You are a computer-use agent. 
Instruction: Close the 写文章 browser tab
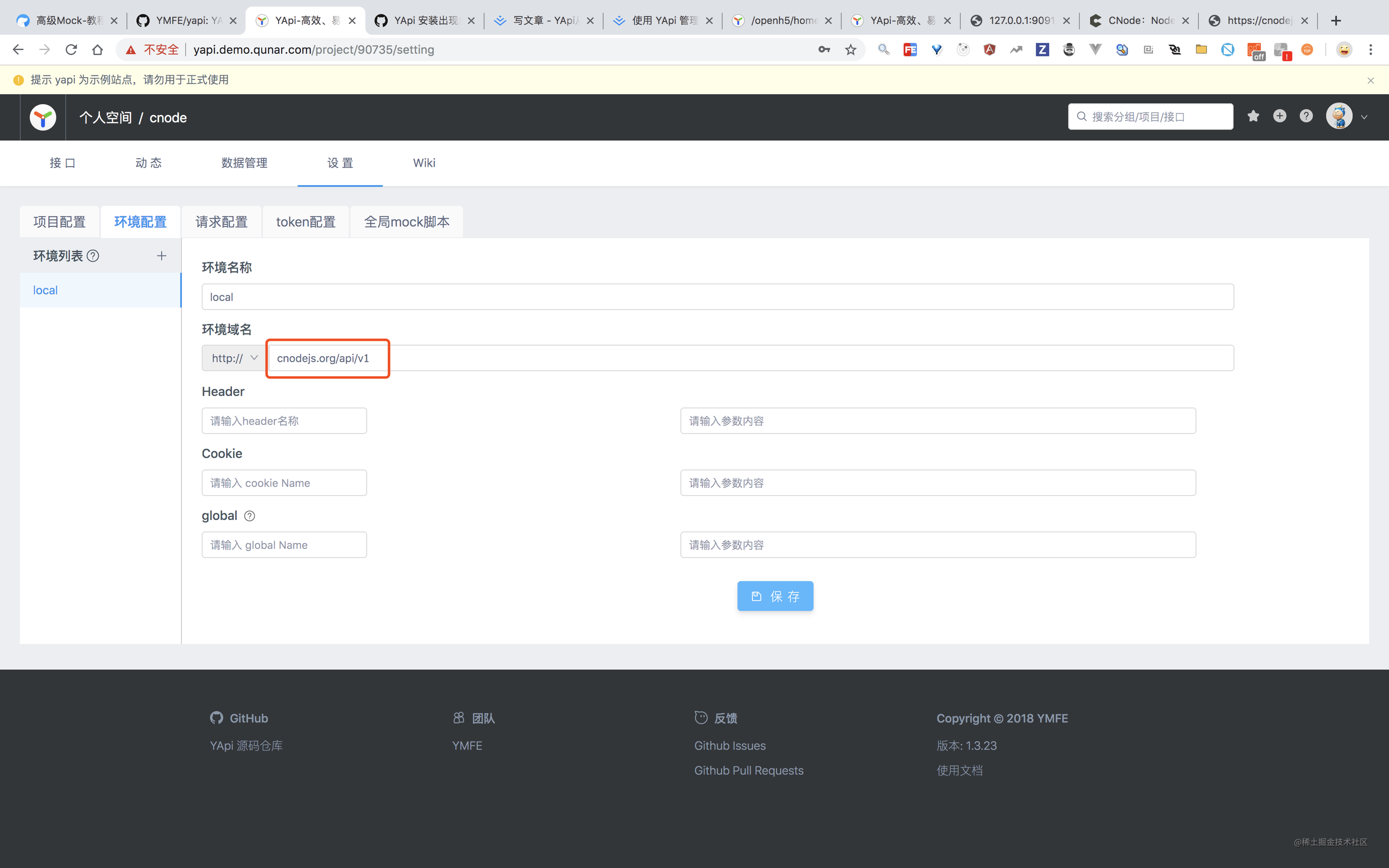click(x=590, y=21)
